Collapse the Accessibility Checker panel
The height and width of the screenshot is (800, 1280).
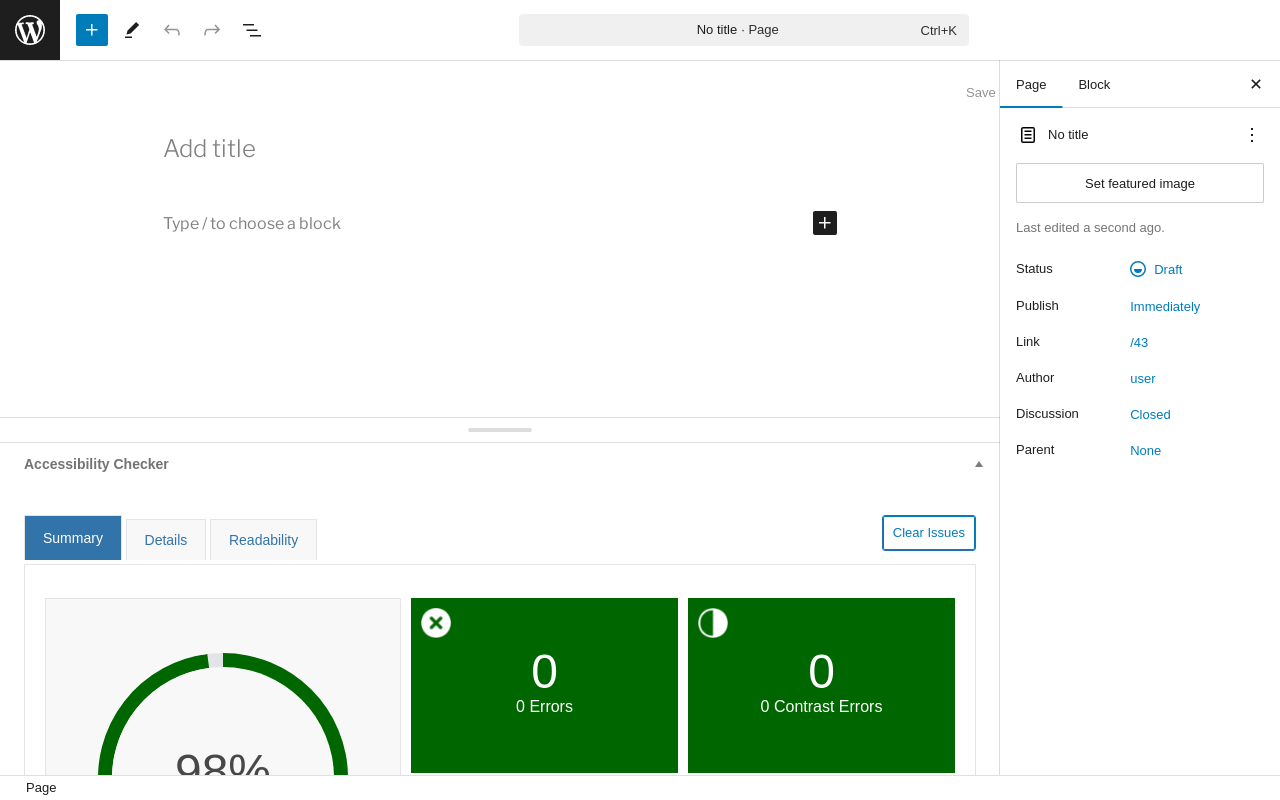979,464
